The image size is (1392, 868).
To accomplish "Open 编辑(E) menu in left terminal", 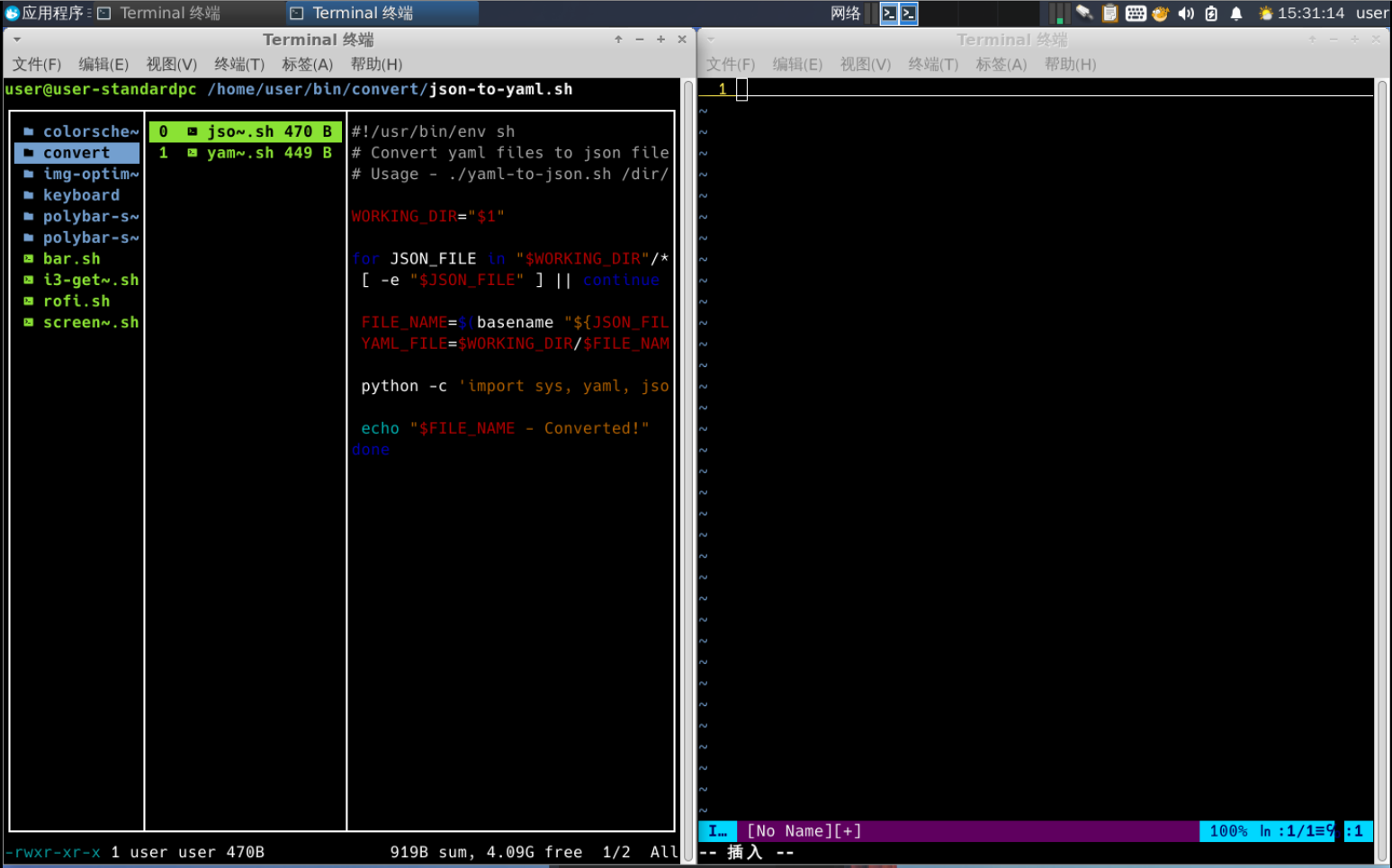I will [103, 64].
